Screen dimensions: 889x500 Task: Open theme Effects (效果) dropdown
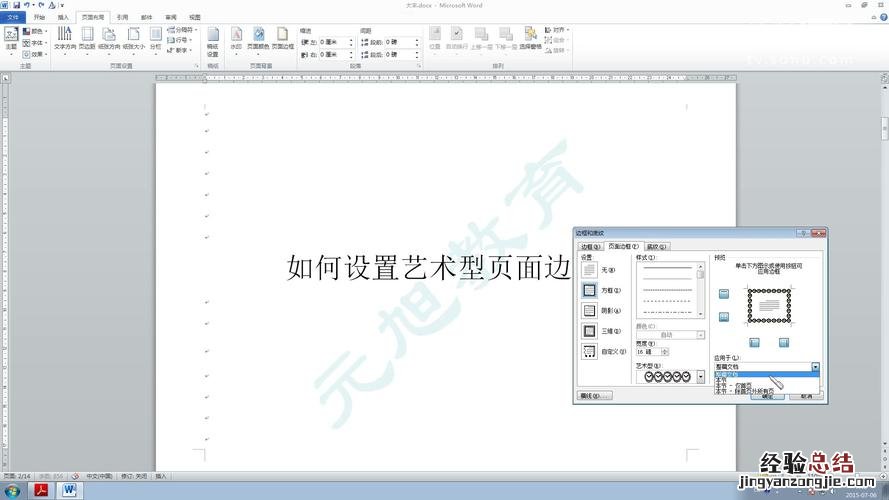point(35,54)
